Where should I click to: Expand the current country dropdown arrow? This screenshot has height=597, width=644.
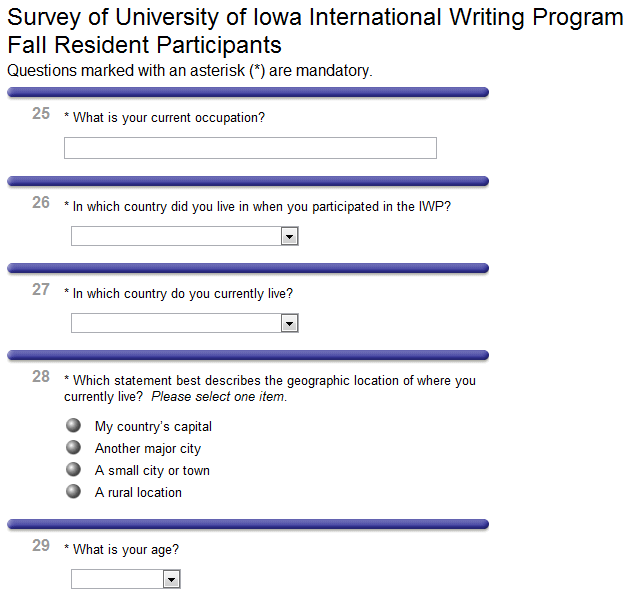289,323
